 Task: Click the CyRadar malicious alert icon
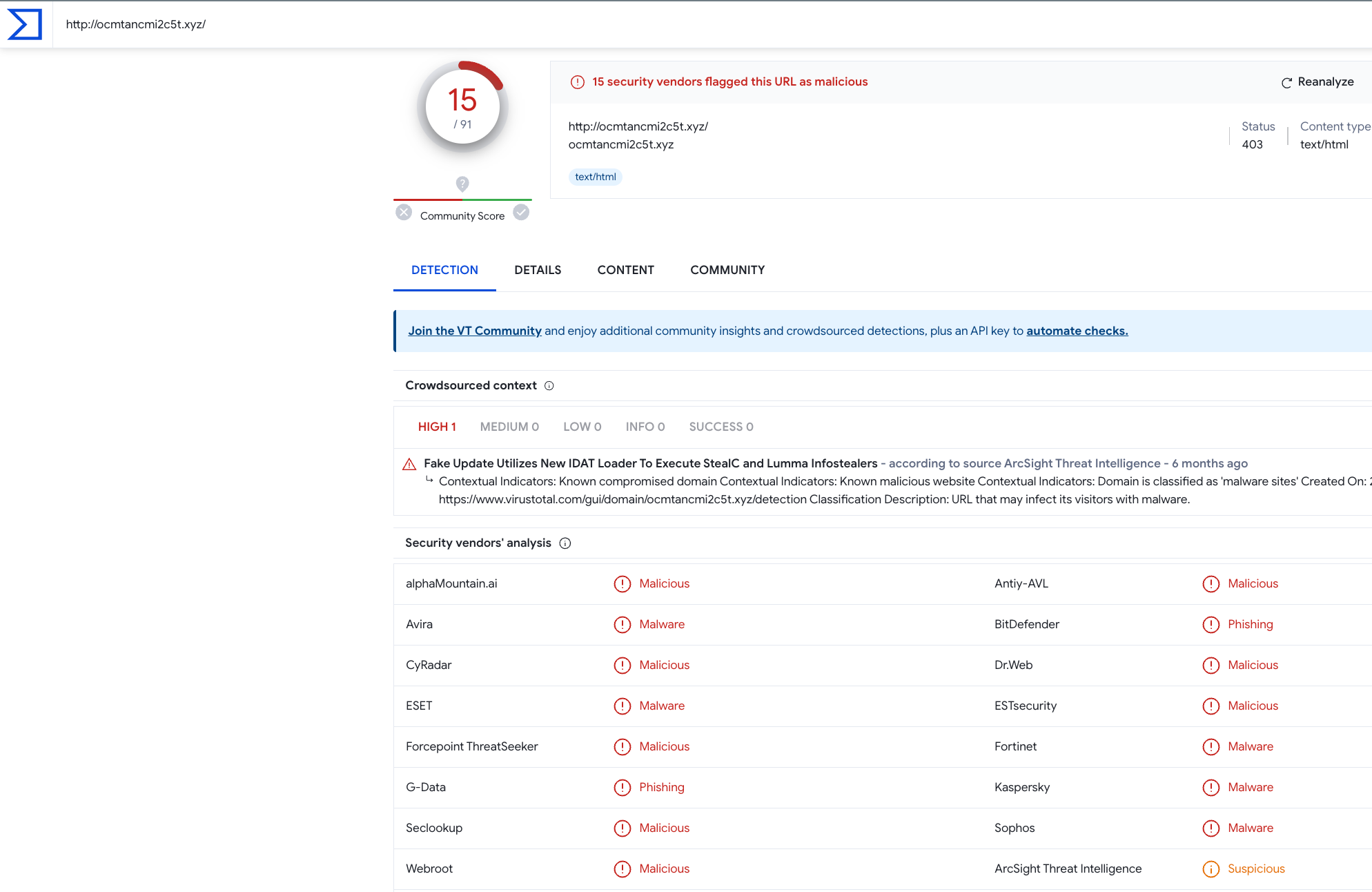pos(623,666)
